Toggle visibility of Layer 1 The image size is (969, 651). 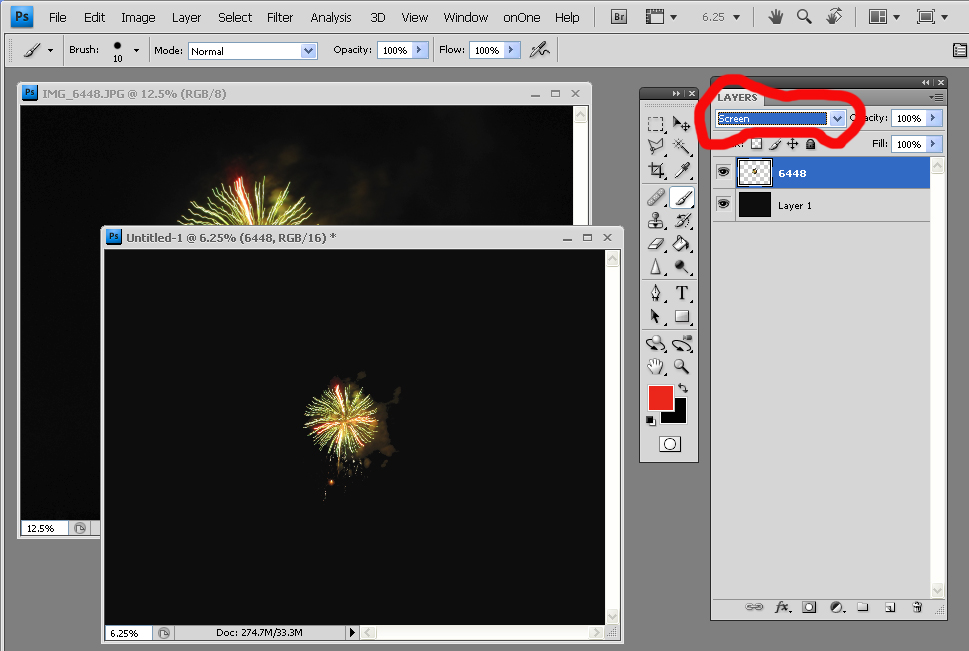[x=723, y=205]
